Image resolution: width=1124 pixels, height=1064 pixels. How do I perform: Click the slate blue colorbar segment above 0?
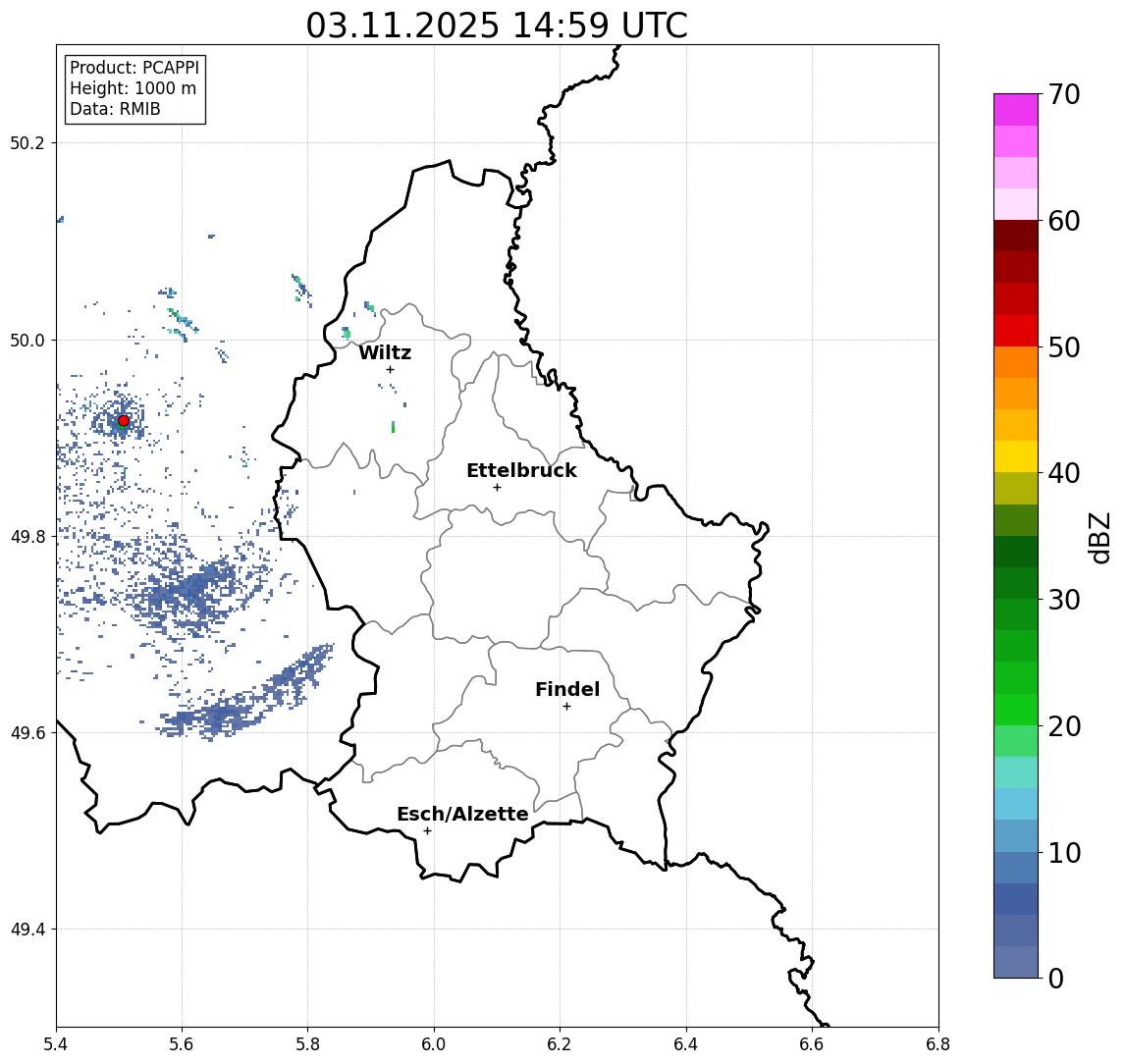coord(1016,962)
